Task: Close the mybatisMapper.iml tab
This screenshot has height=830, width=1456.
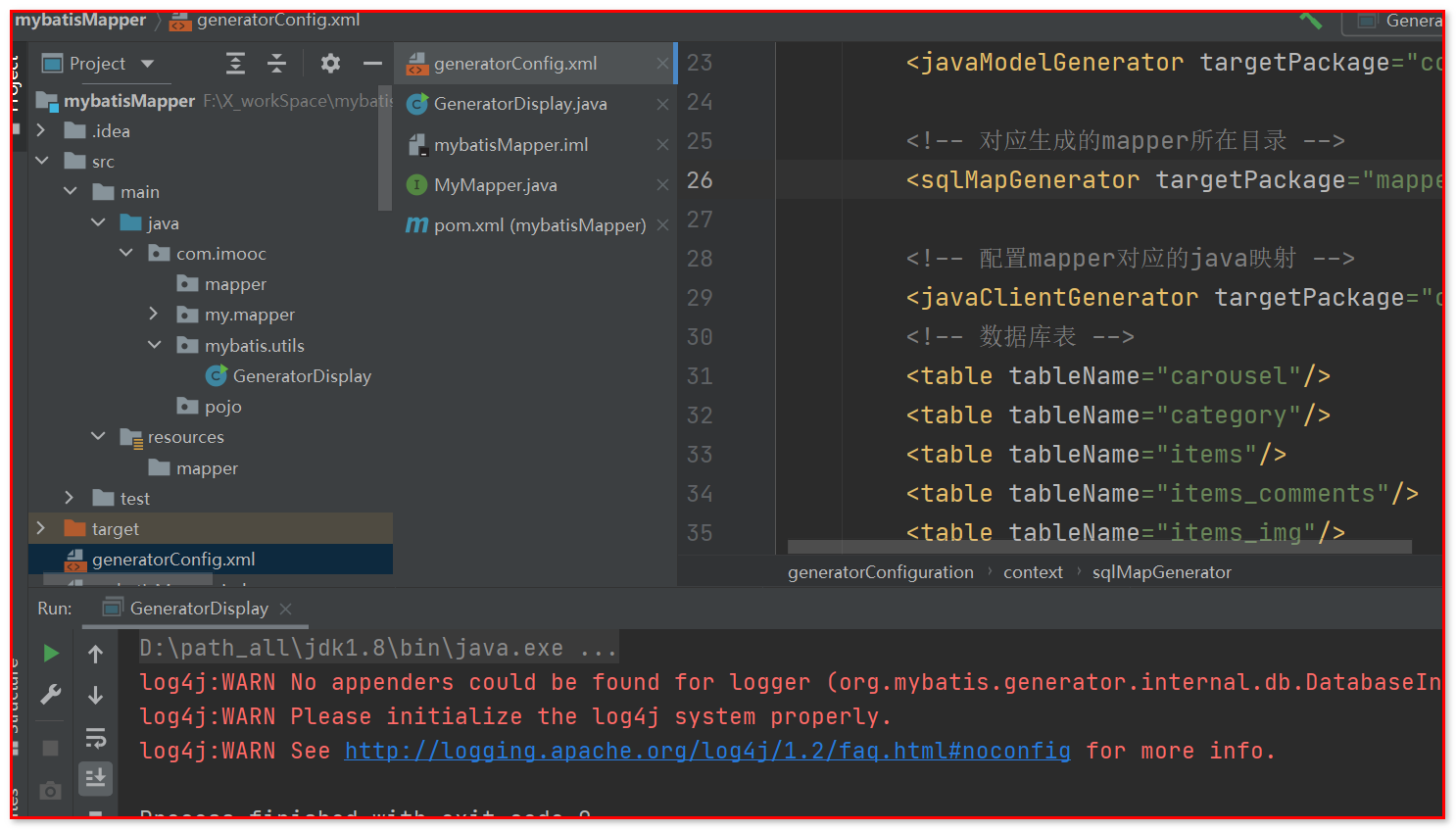Action: click(662, 145)
